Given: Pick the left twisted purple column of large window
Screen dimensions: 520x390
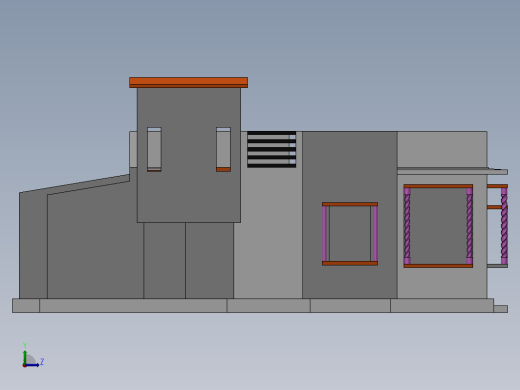Looking at the screenshot, I should coord(407,226).
